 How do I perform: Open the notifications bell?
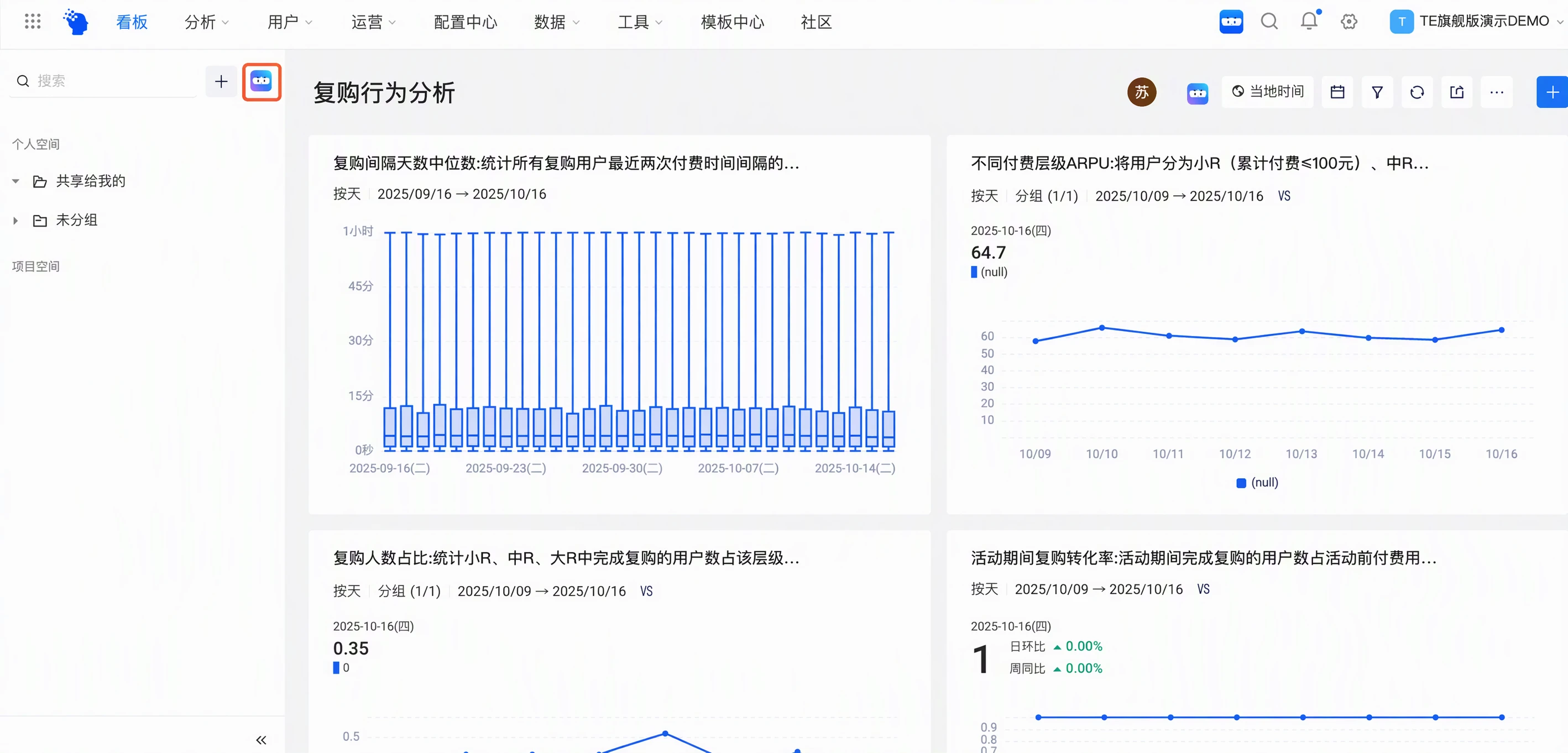coord(1309,22)
